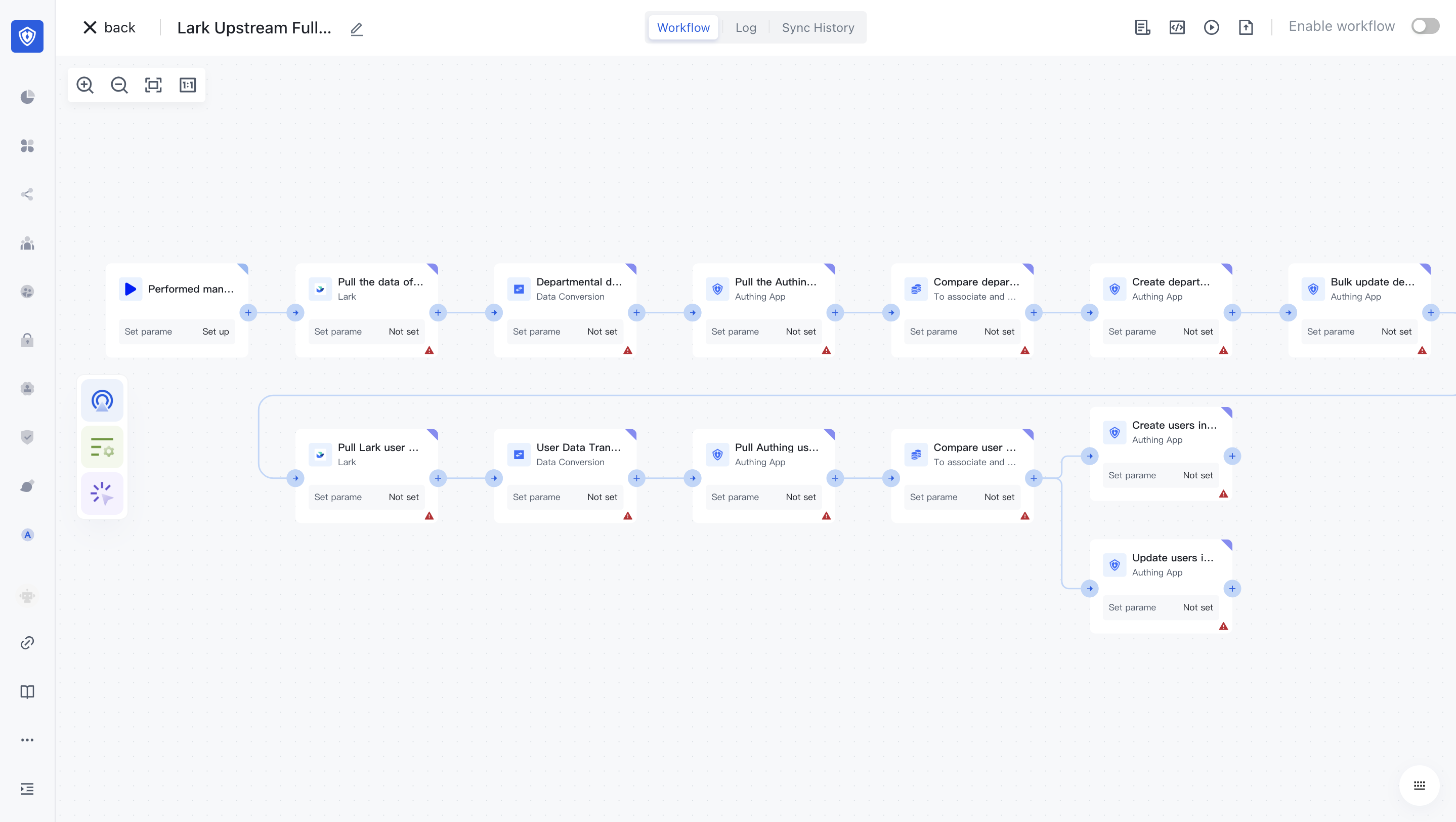Expand sidebar with bottom-left menu icon

(27, 789)
